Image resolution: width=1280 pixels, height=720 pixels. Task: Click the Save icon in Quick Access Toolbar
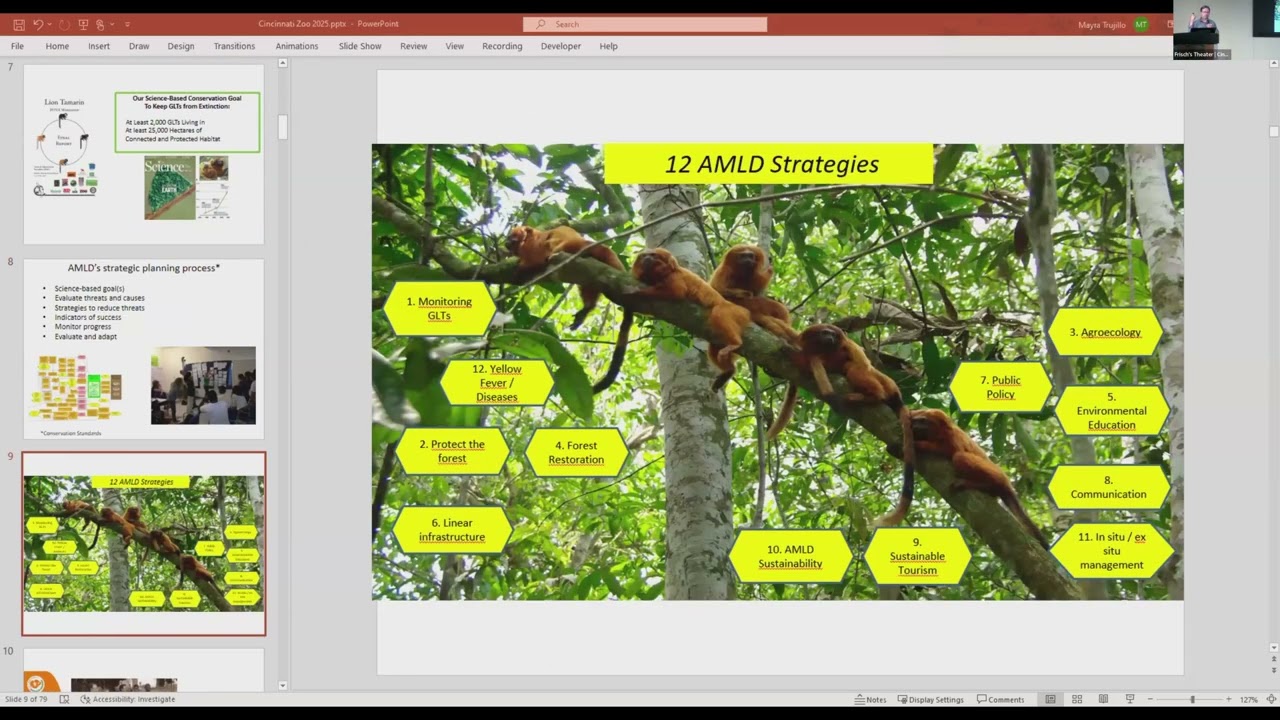[x=19, y=24]
